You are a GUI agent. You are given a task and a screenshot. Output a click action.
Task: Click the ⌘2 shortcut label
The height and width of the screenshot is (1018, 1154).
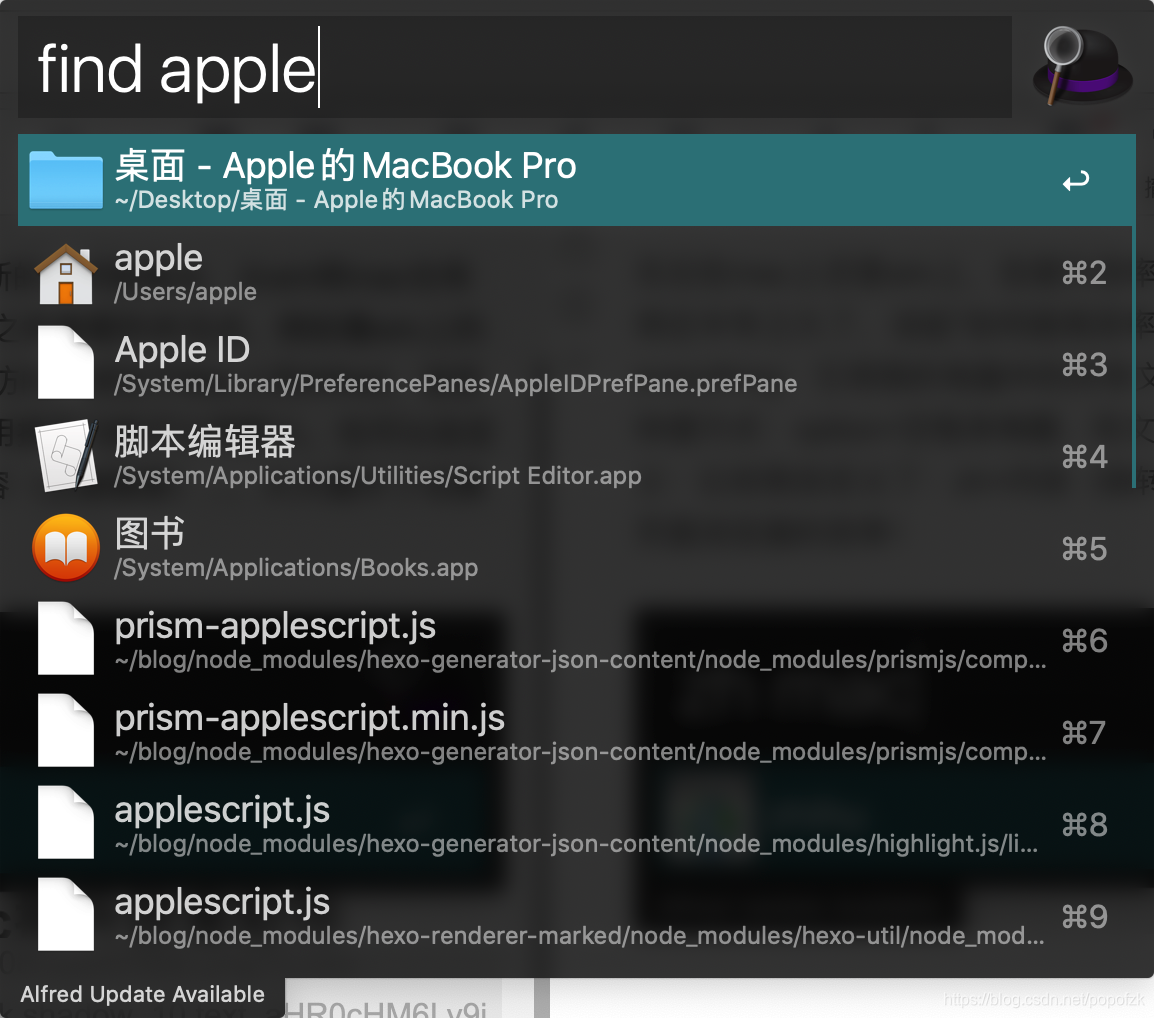pos(1084,273)
